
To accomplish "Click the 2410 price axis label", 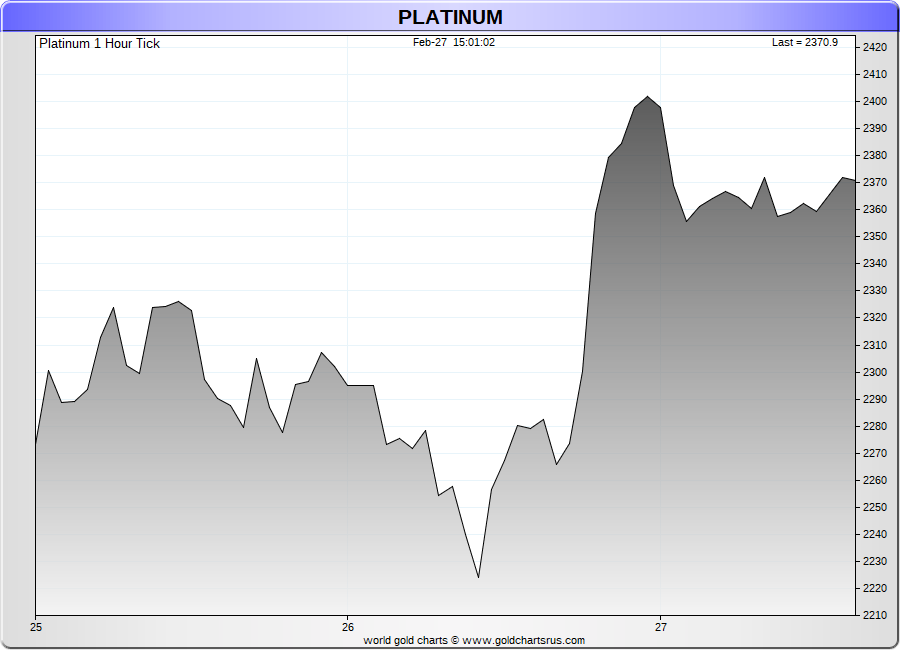I will (875, 75).
